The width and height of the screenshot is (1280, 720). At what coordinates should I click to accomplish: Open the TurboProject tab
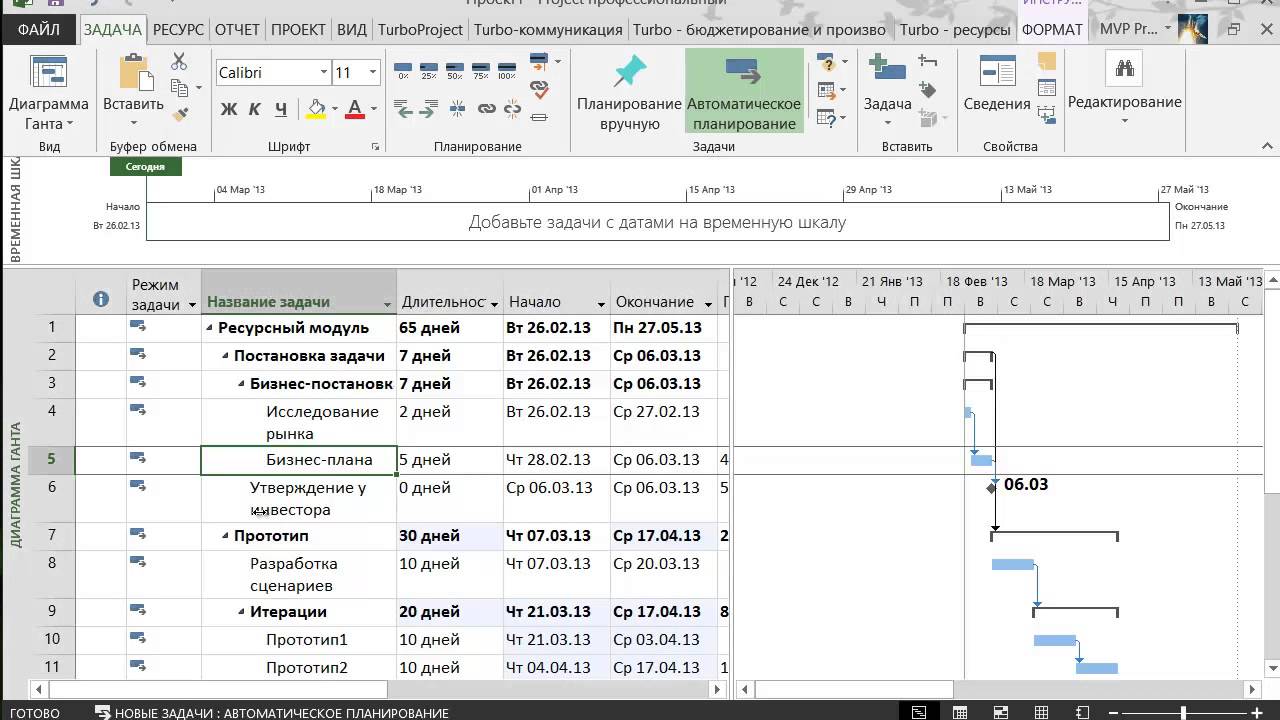click(x=420, y=30)
